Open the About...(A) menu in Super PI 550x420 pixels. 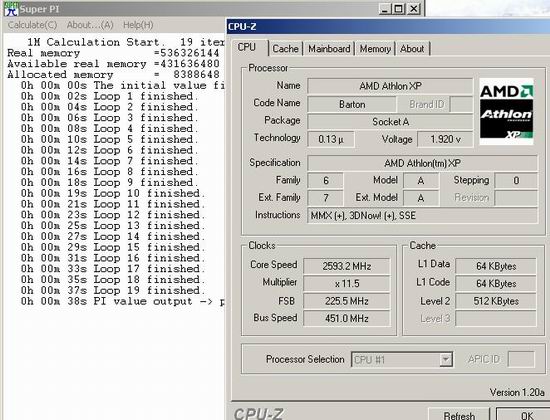(x=90, y=25)
